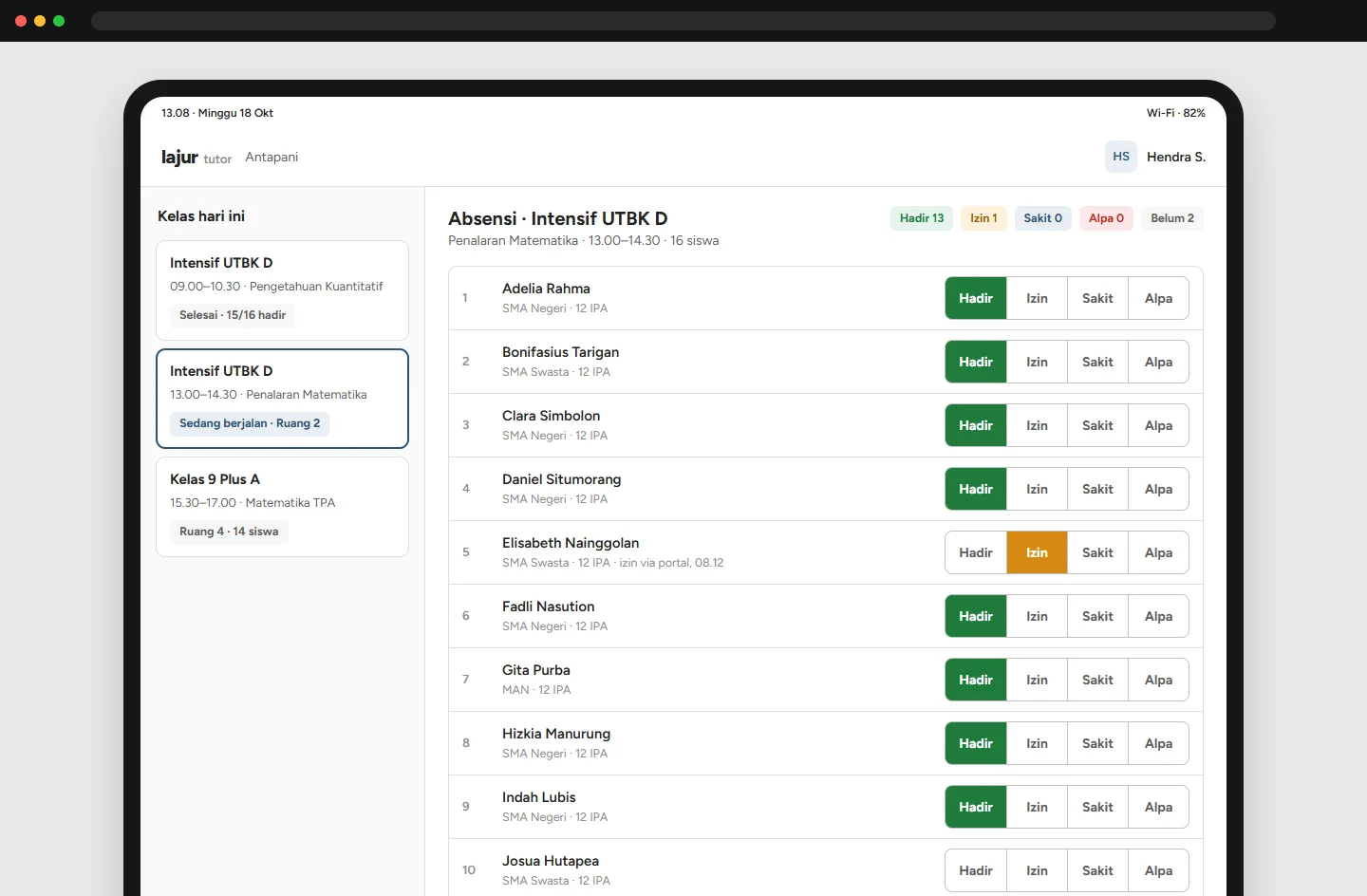Set Indah Lubis to Izin

click(x=1037, y=807)
